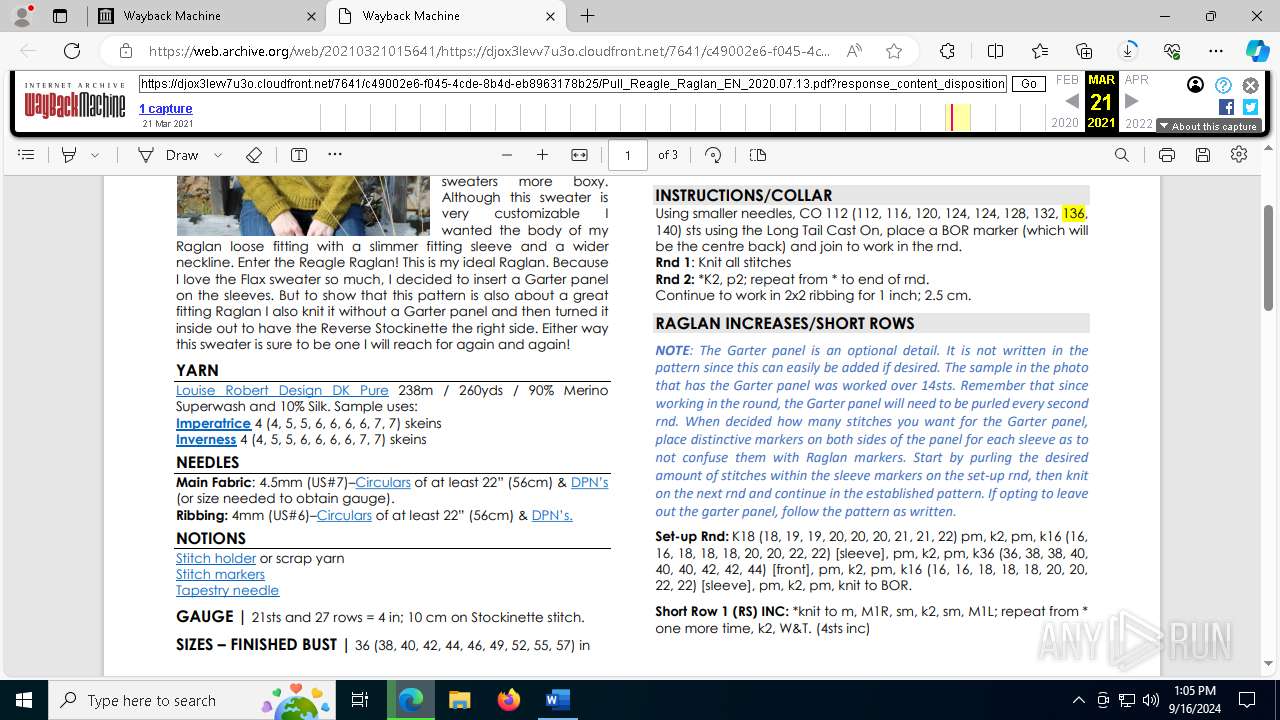Click the Wayback Machine logo
The height and width of the screenshot is (720, 1280).
(75, 101)
